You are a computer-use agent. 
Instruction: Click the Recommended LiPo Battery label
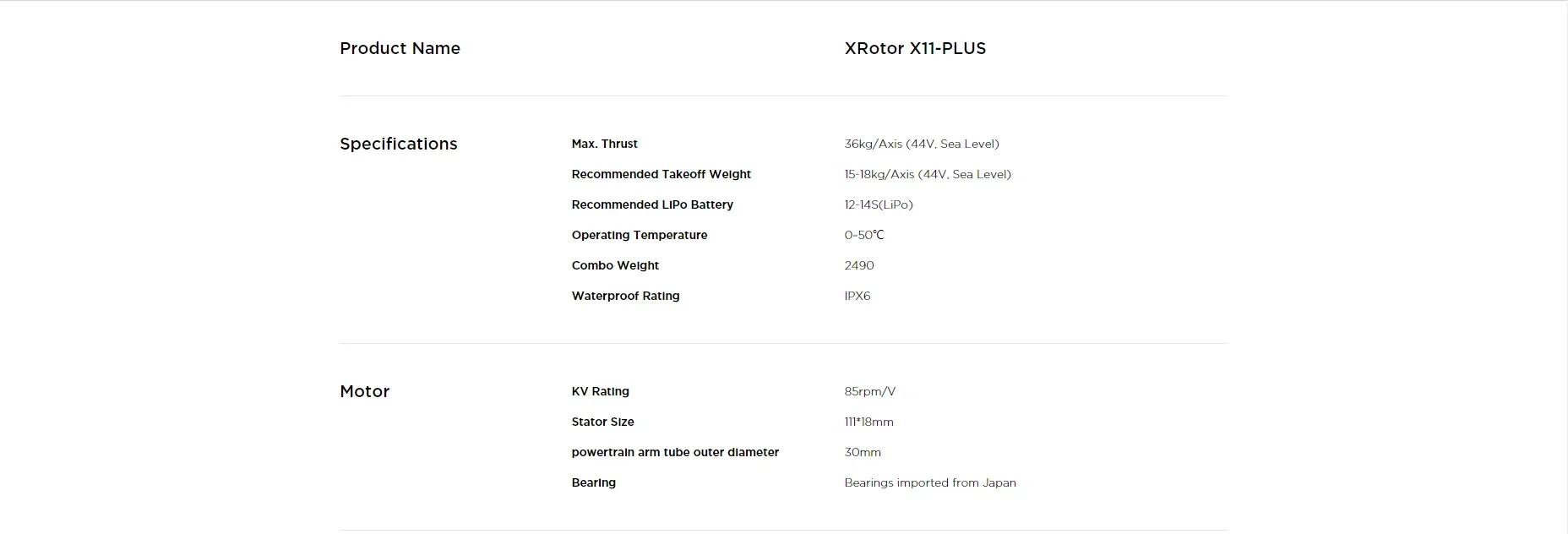pos(651,204)
